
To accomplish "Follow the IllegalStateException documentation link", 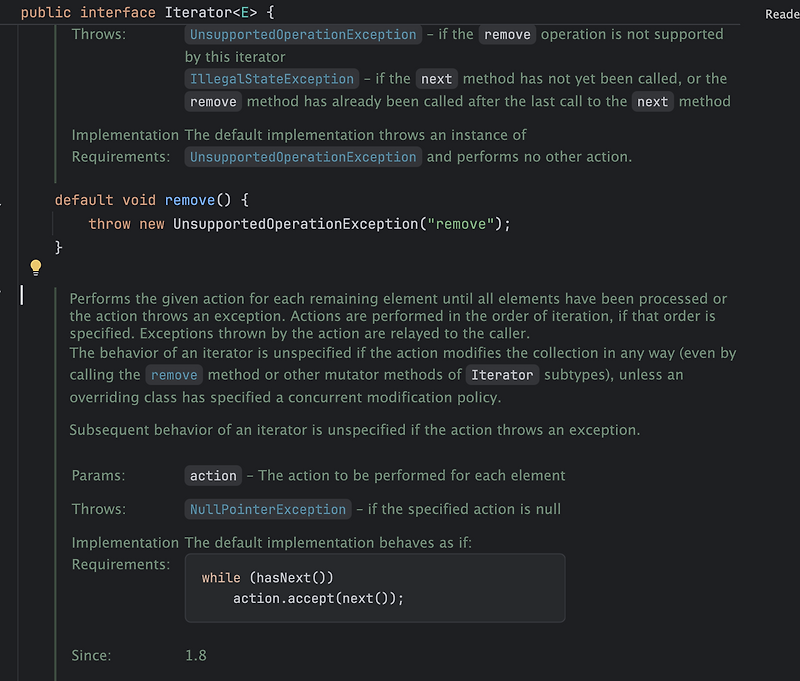I will coord(271,79).
